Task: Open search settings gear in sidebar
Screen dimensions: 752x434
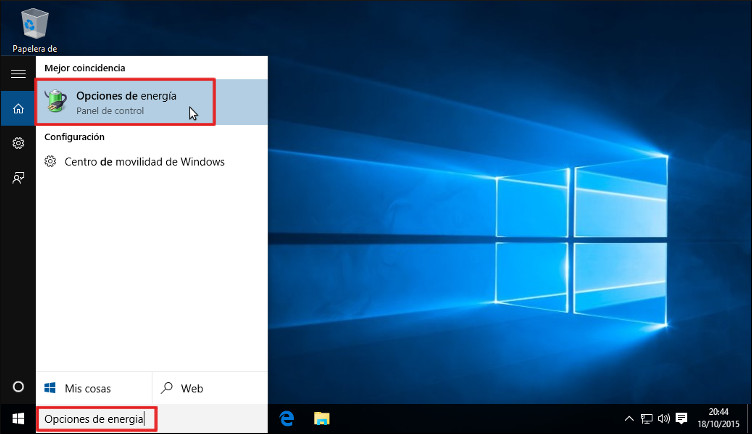Action: 17,143
